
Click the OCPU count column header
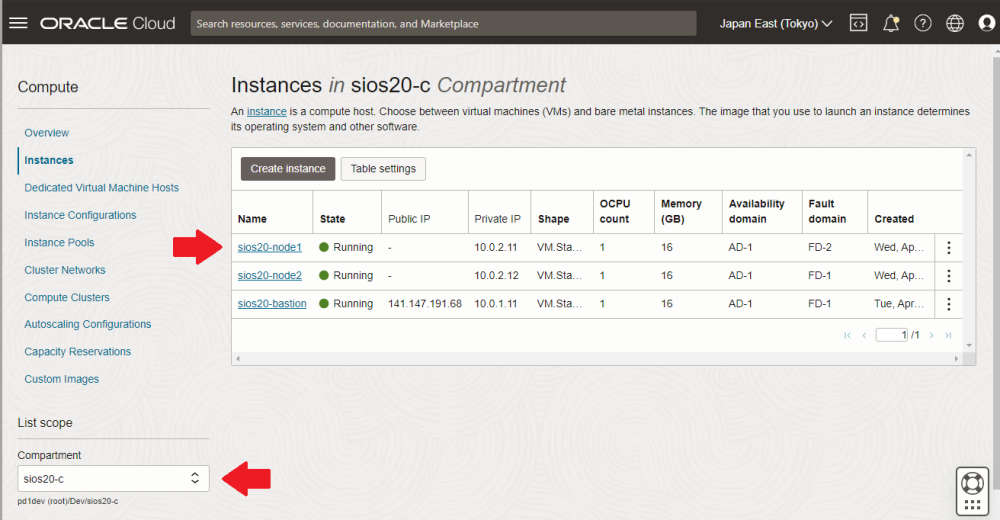(615, 211)
